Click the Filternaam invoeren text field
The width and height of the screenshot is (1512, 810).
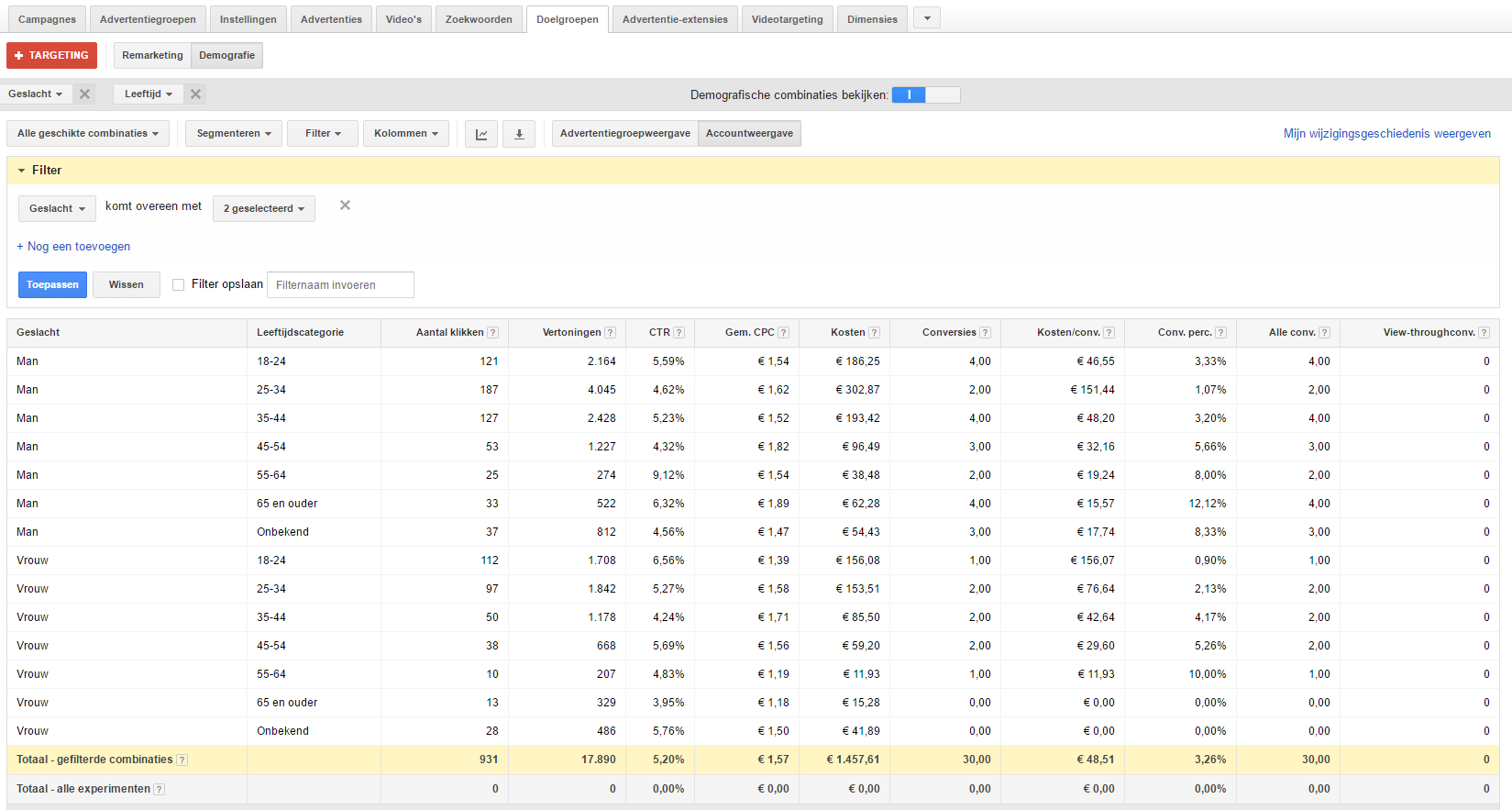(340, 285)
